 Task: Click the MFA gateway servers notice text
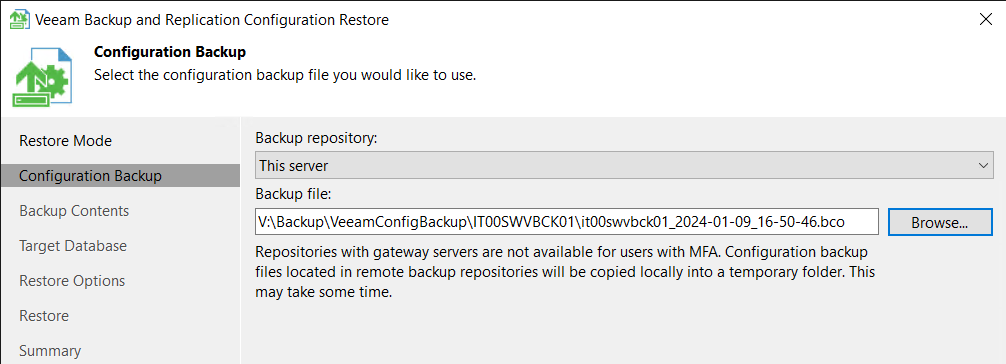click(565, 271)
